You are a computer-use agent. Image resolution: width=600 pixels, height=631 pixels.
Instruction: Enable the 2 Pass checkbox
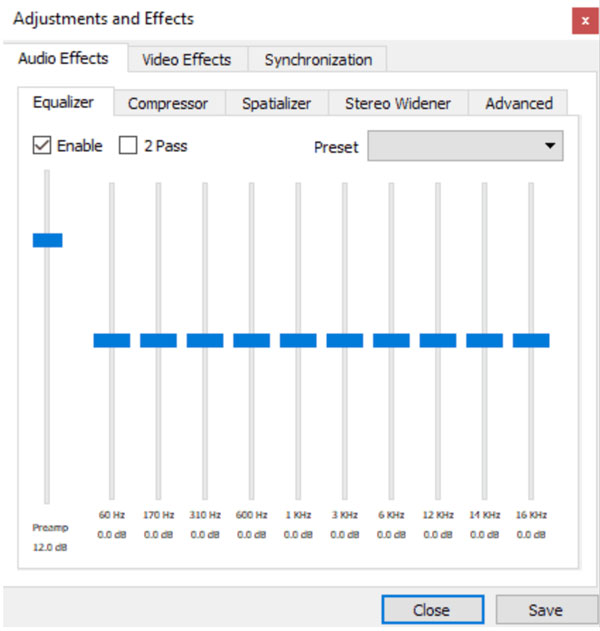pyautogui.click(x=128, y=145)
